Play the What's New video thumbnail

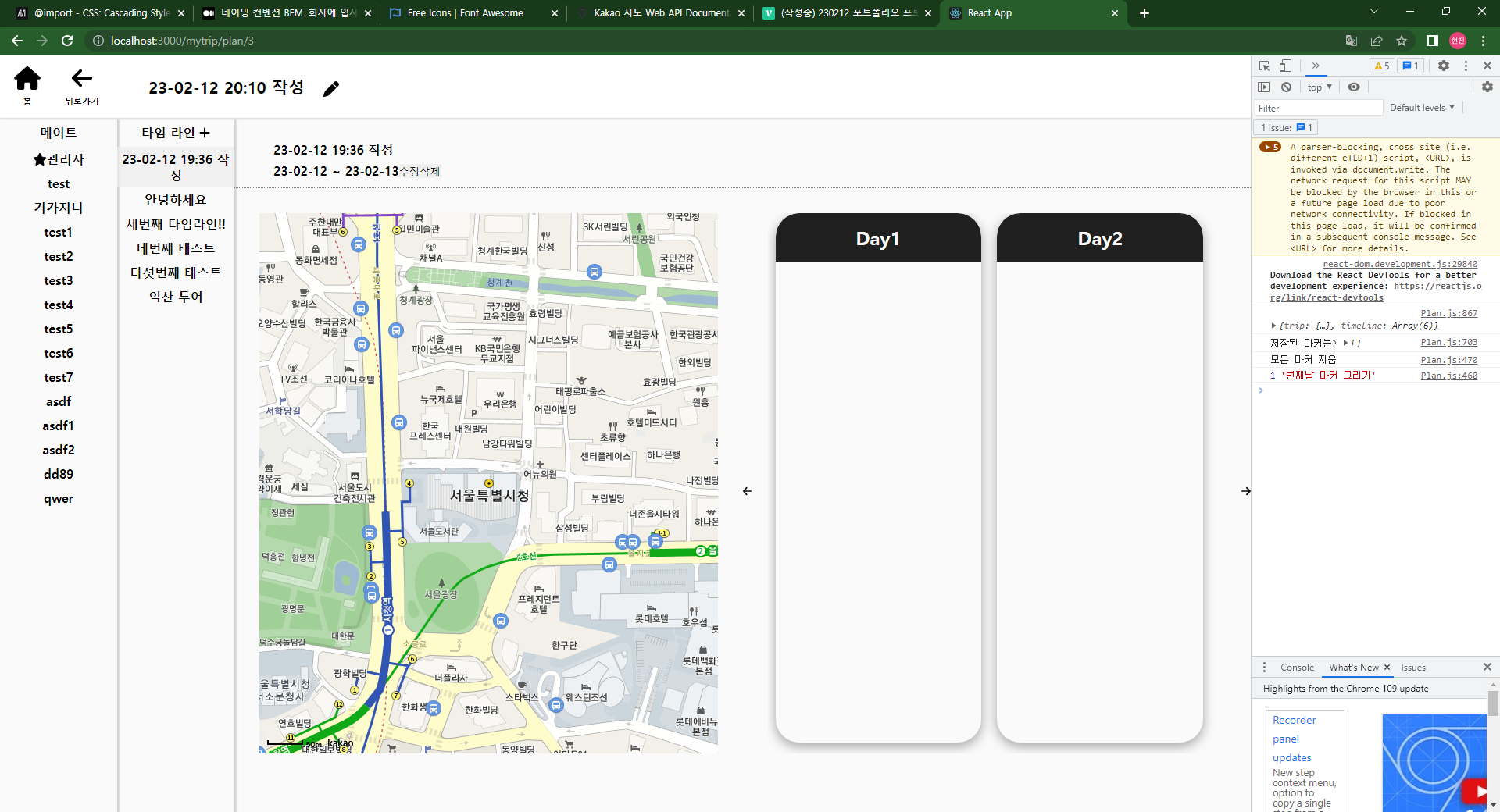1475,791
